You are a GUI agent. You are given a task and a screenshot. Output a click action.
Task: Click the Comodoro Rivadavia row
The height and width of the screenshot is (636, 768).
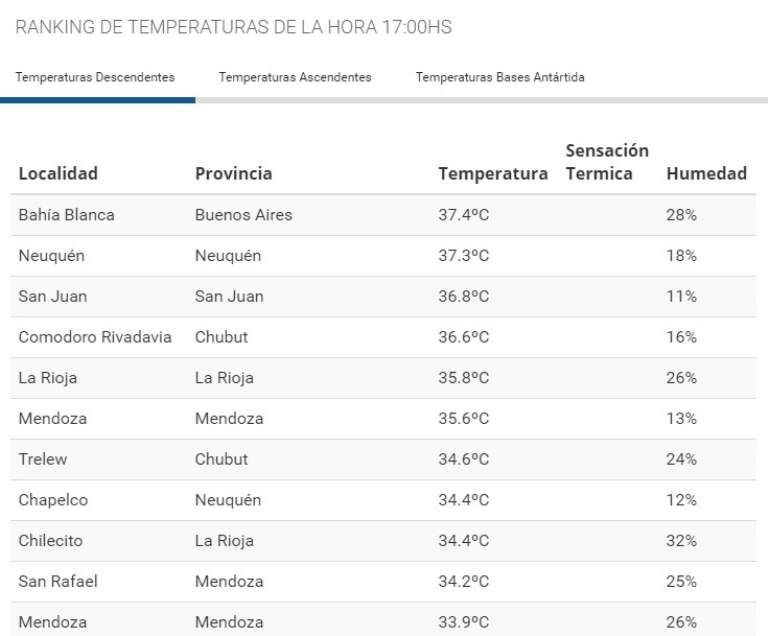[x=95, y=337]
